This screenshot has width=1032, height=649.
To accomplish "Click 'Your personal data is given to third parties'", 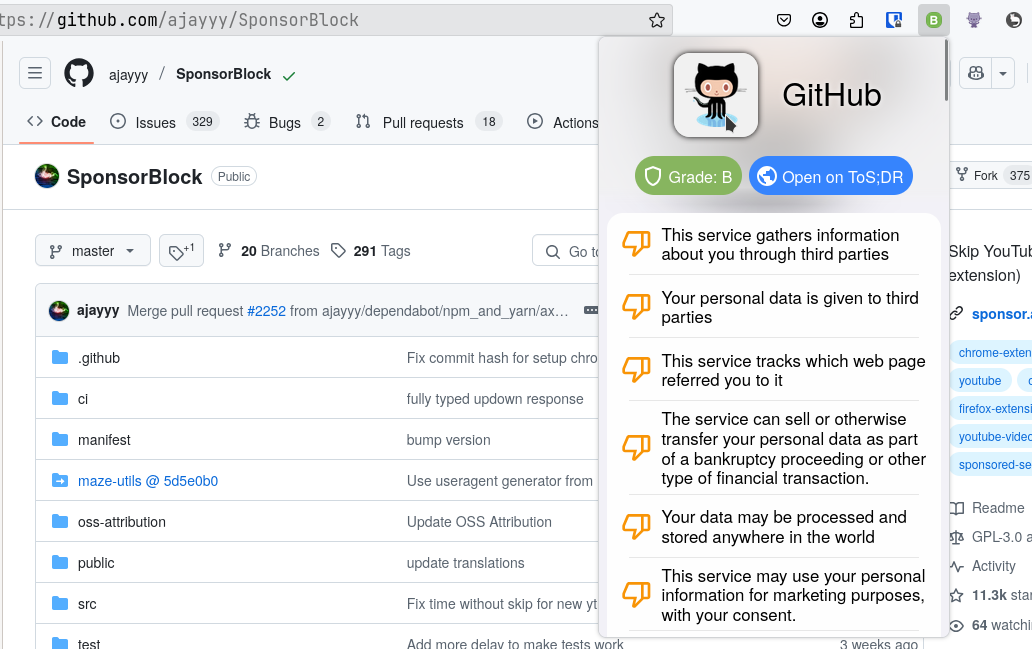I will pos(789,307).
